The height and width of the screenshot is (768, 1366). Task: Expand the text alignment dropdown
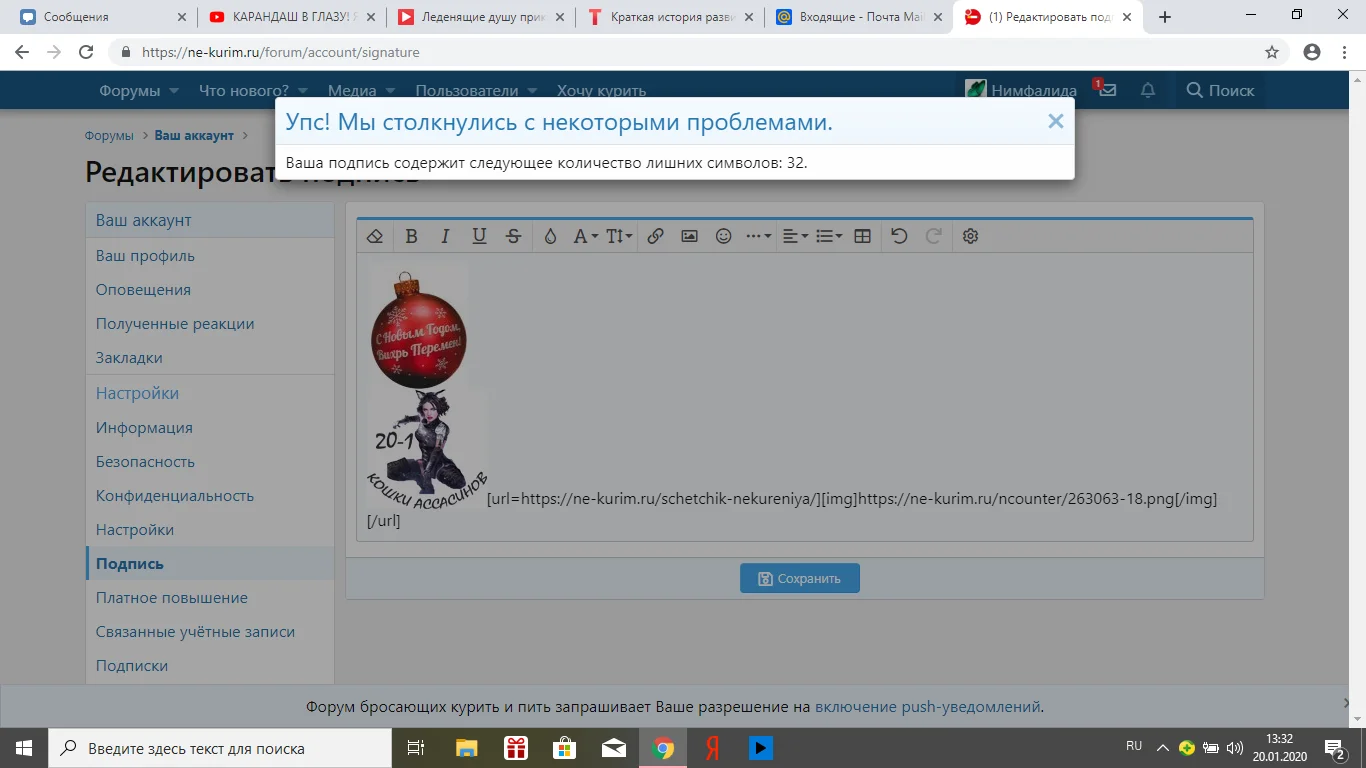click(x=793, y=236)
